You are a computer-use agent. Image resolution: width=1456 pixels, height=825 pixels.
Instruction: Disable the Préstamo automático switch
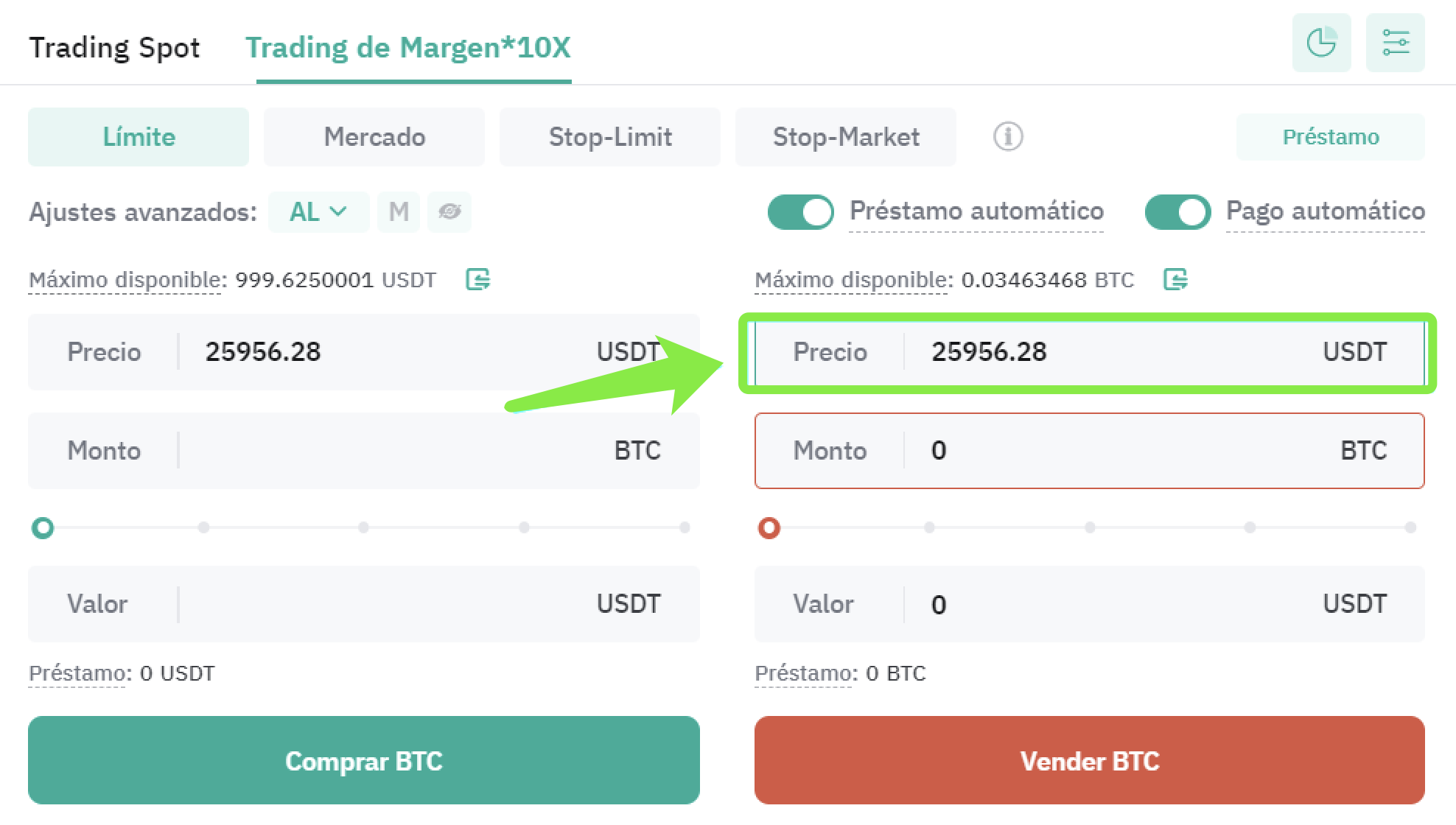click(801, 212)
